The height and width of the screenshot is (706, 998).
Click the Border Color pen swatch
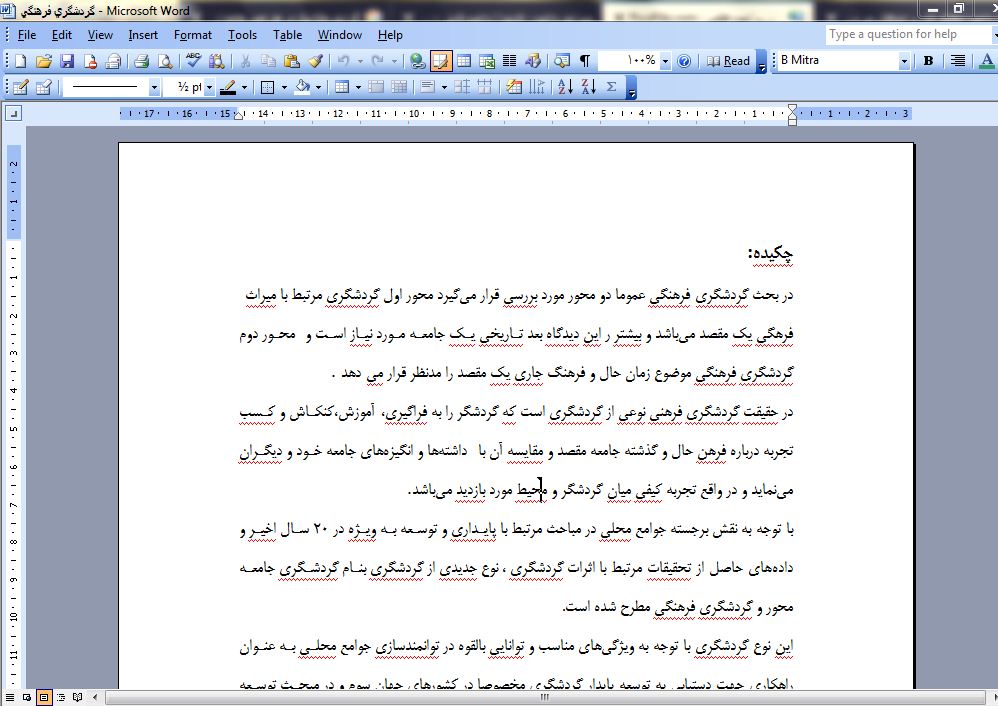(228, 87)
